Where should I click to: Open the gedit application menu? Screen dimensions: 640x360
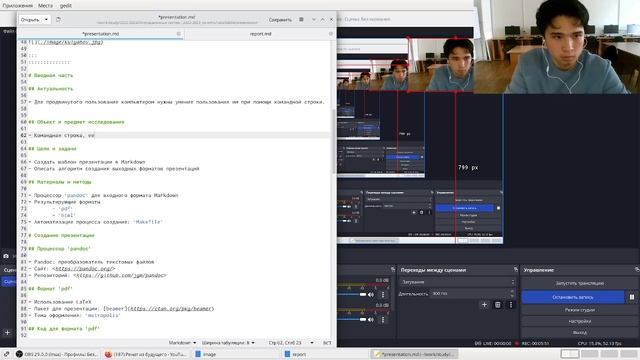click(66, 6)
